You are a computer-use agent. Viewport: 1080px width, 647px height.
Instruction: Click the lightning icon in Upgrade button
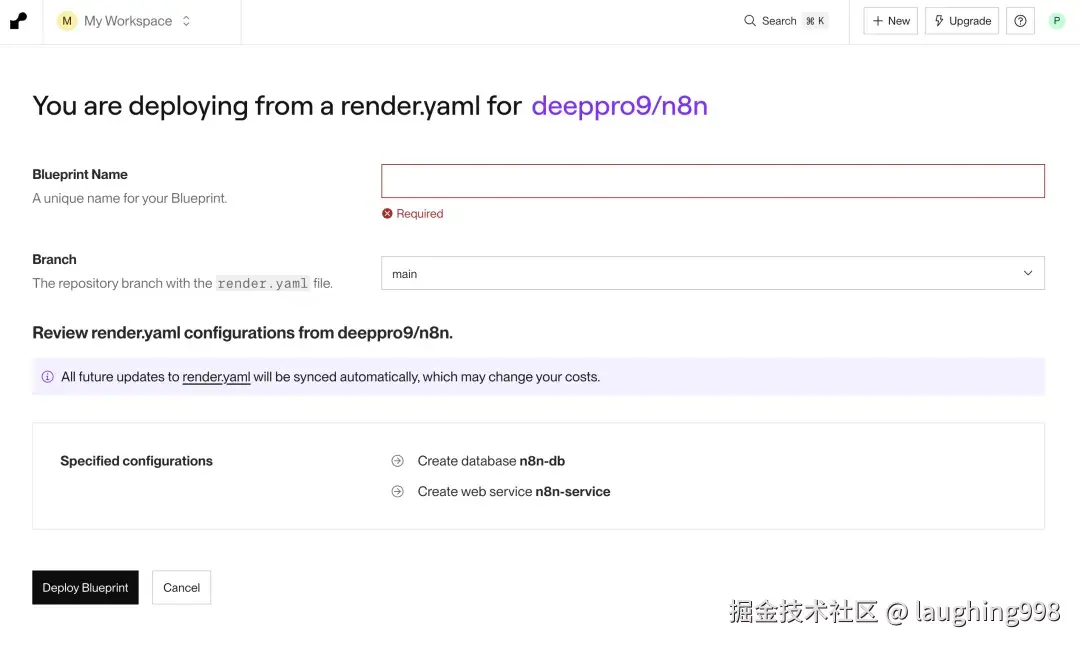click(x=939, y=21)
